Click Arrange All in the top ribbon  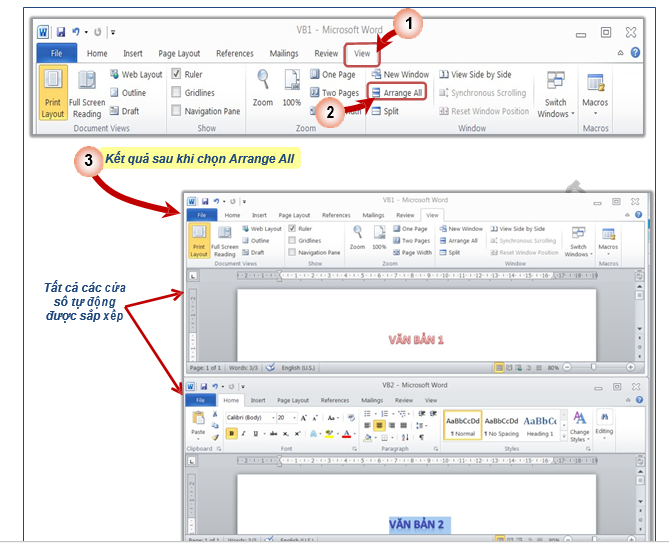[x=397, y=93]
